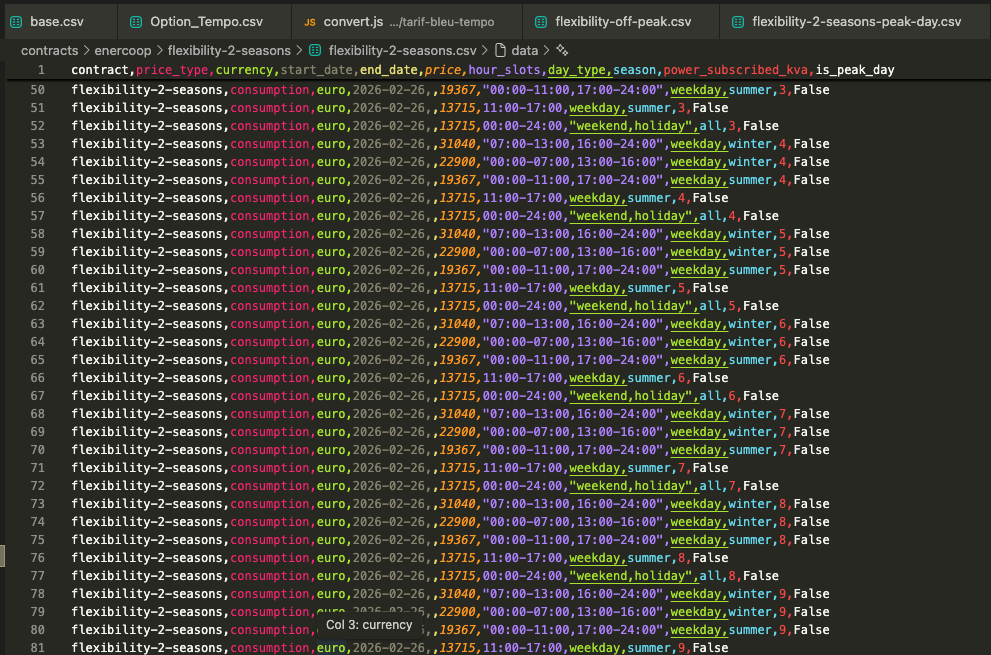Image resolution: width=991 pixels, height=655 pixels.
Task: Click "00:00-07:00,13:00-16:00" on line 59
Action: tap(573, 252)
